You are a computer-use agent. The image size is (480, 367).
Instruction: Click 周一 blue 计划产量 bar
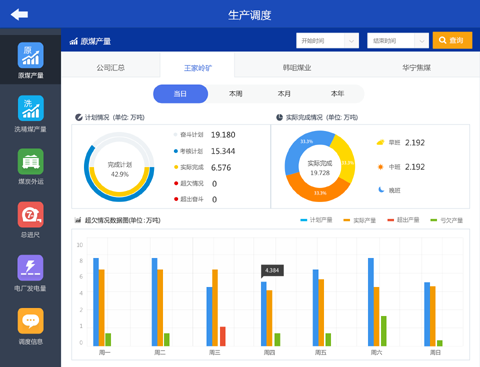[96, 302]
